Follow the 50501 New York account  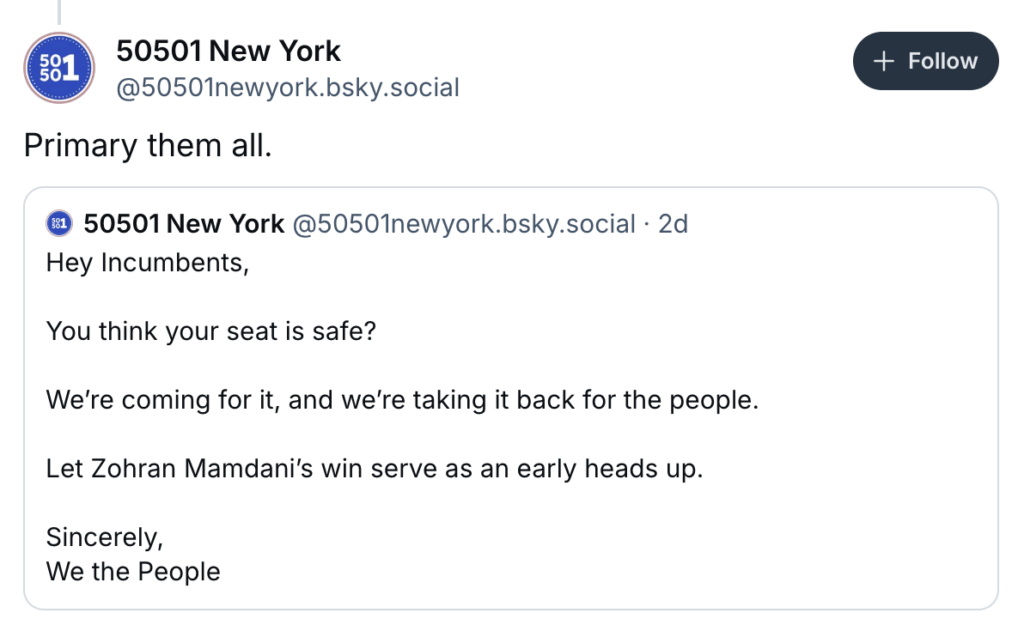pyautogui.click(x=925, y=61)
